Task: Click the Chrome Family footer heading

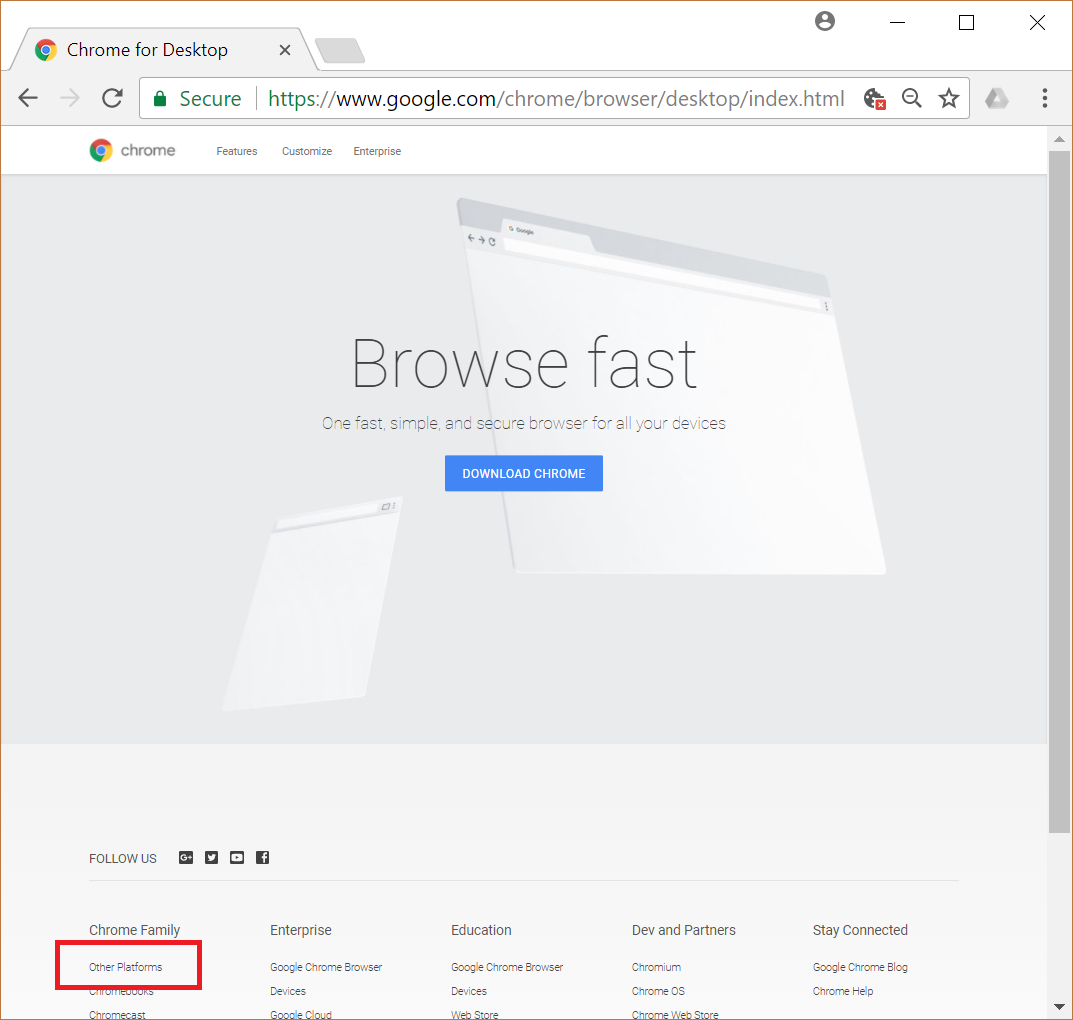Action: point(134,930)
